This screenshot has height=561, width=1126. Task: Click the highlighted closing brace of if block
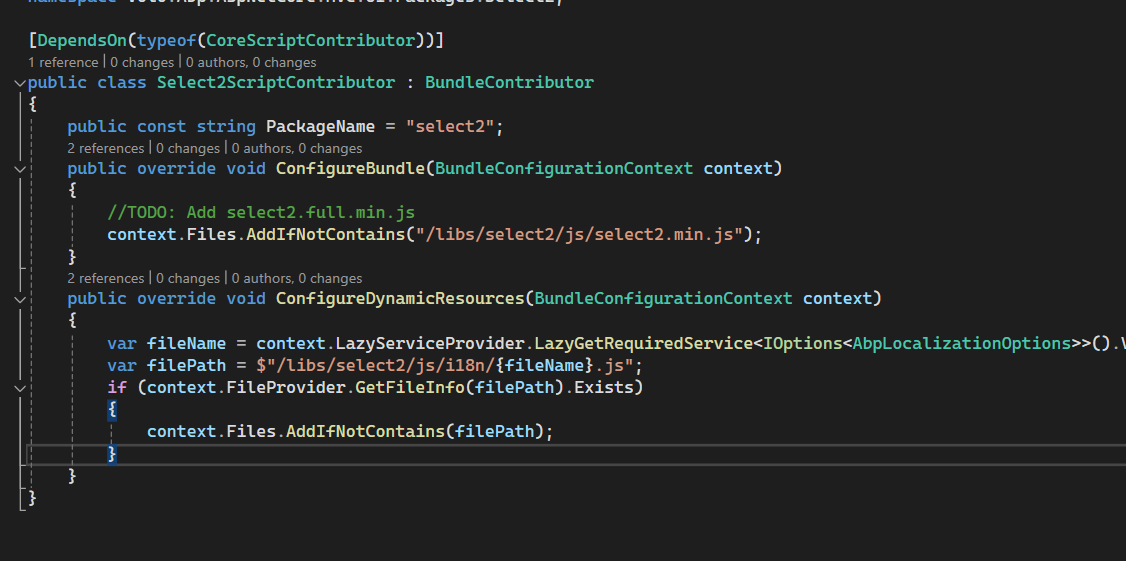point(112,453)
